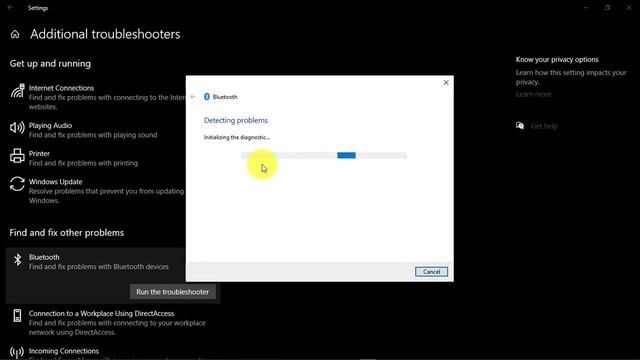Click the back arrow in the Bluetooth dialog
Viewport: 640px width, 360px height.
click(x=193, y=97)
